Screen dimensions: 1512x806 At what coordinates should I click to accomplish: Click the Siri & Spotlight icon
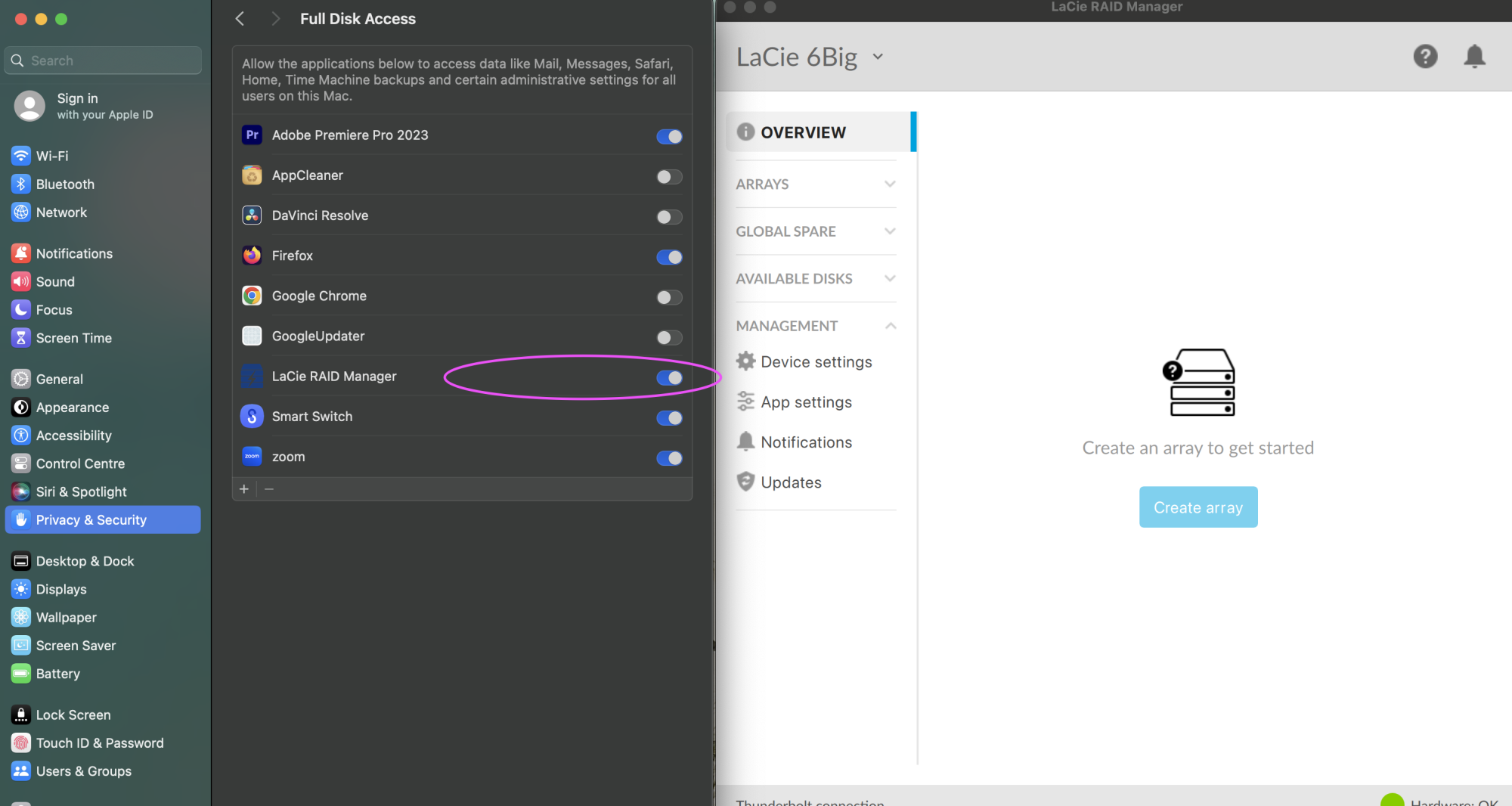(x=21, y=491)
